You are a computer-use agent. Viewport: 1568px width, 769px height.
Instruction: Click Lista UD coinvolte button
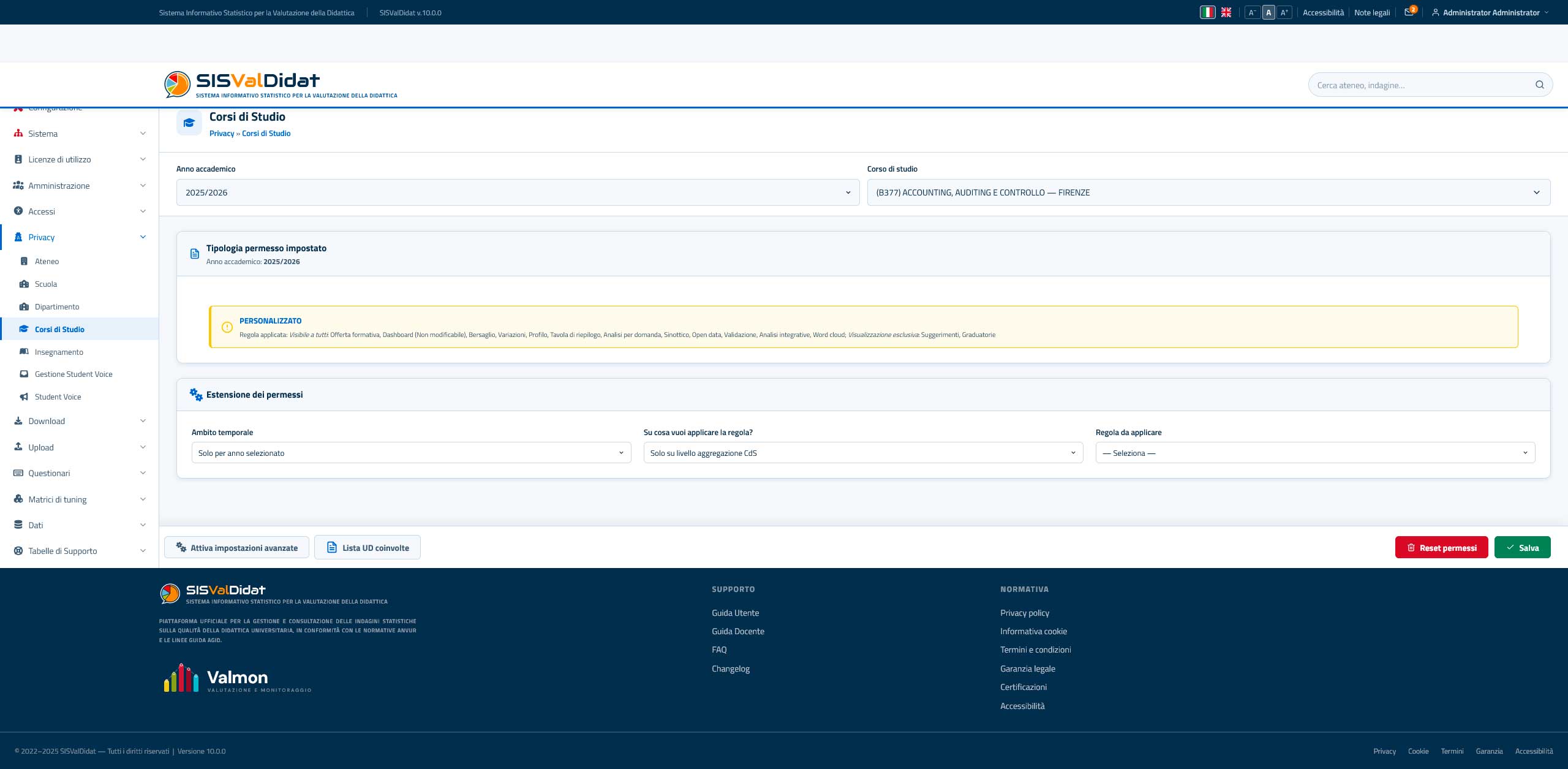coord(367,547)
